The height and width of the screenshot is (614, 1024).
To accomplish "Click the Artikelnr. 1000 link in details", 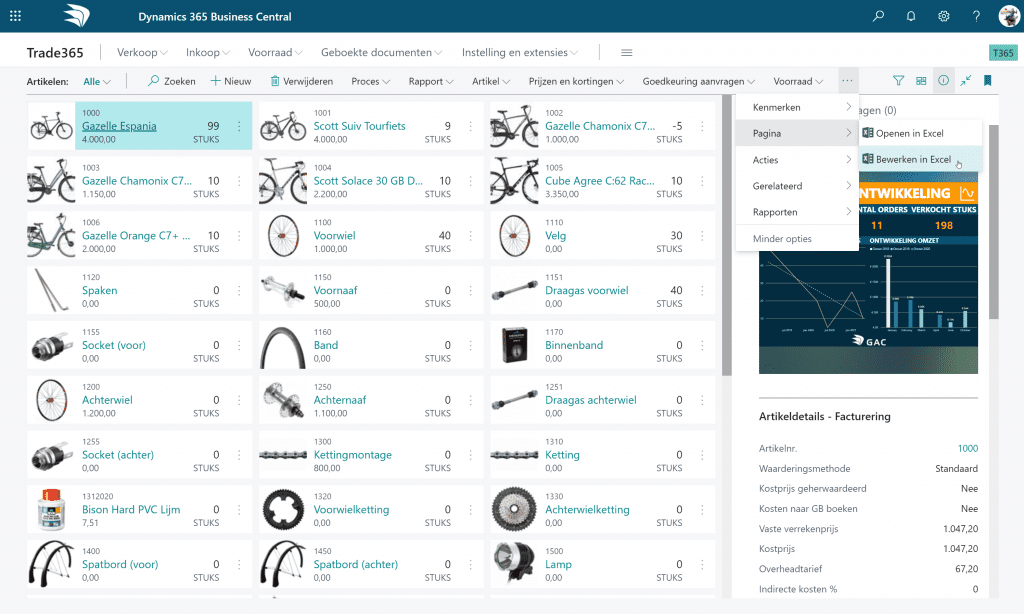I will click(968, 448).
